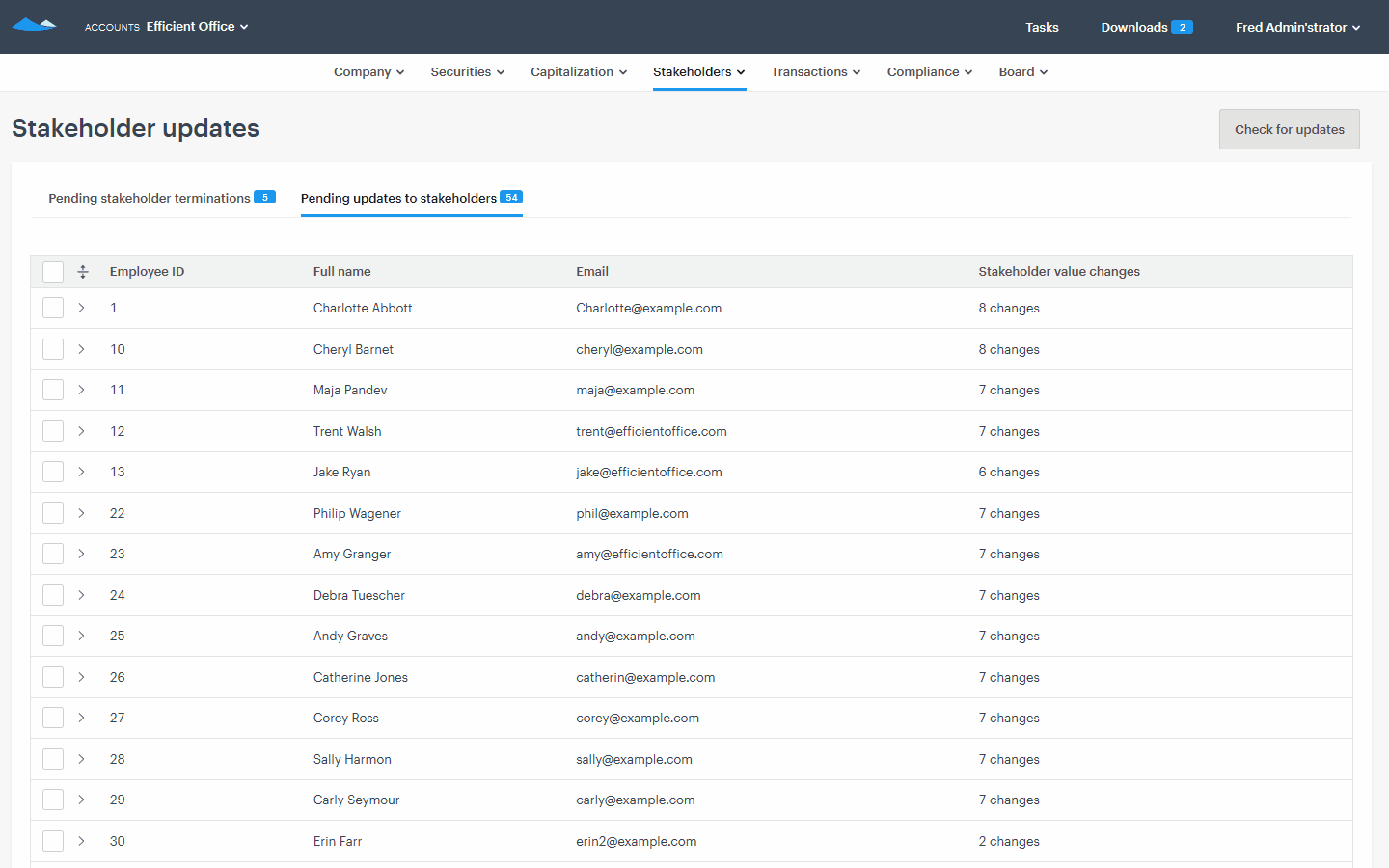
Task: Expand Sally Harmon's row chevron
Action: (81, 759)
